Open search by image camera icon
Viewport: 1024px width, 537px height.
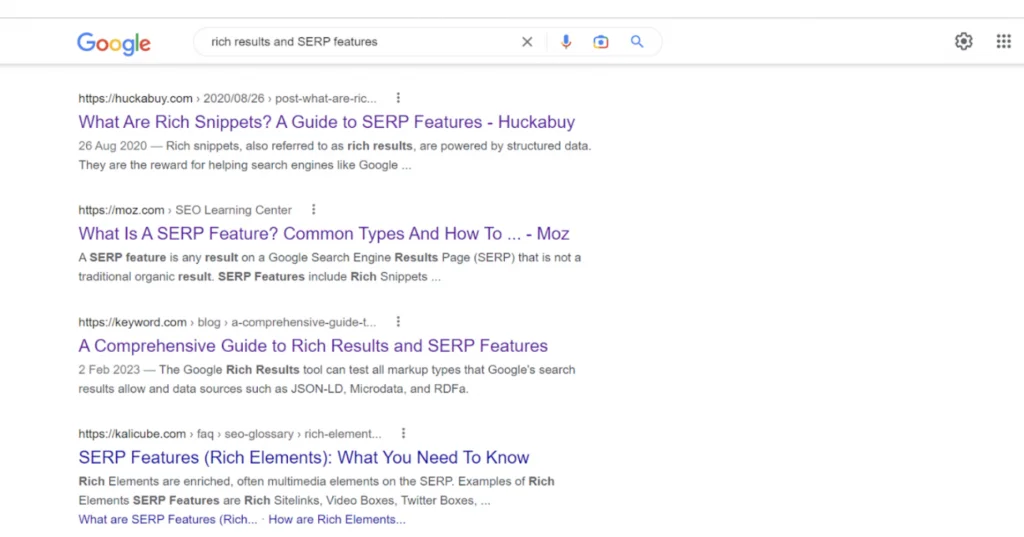601,42
